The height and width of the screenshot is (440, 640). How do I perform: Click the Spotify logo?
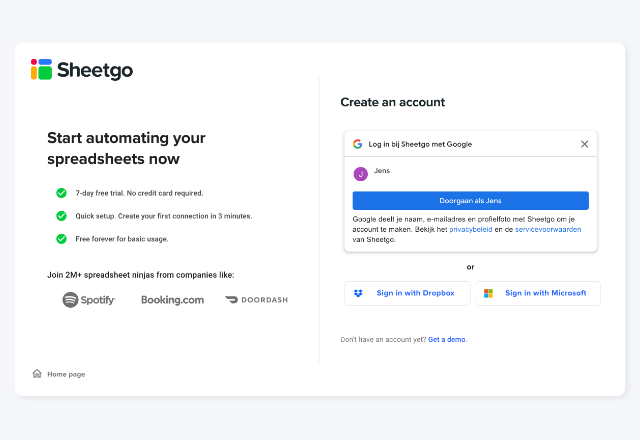pyautogui.click(x=89, y=300)
